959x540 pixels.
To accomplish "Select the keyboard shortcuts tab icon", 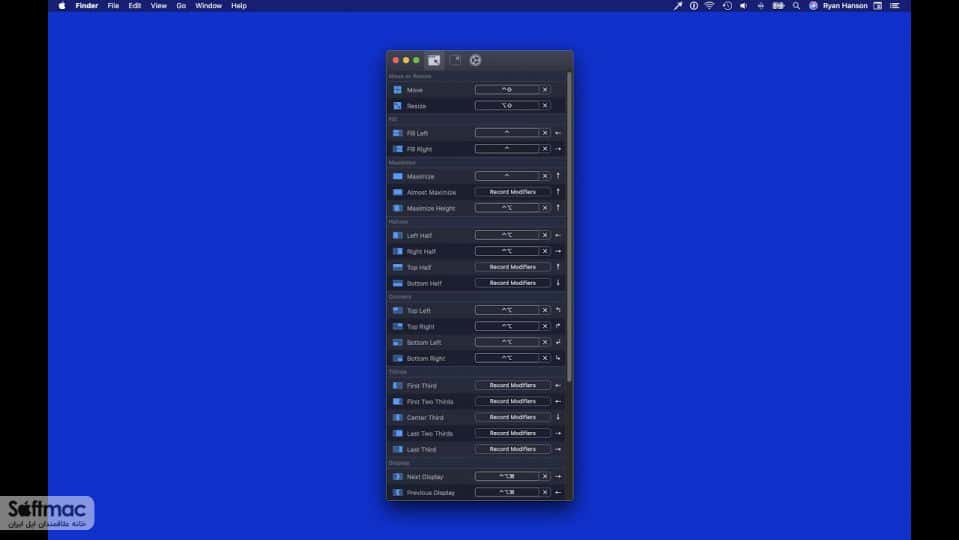I will (x=434, y=60).
